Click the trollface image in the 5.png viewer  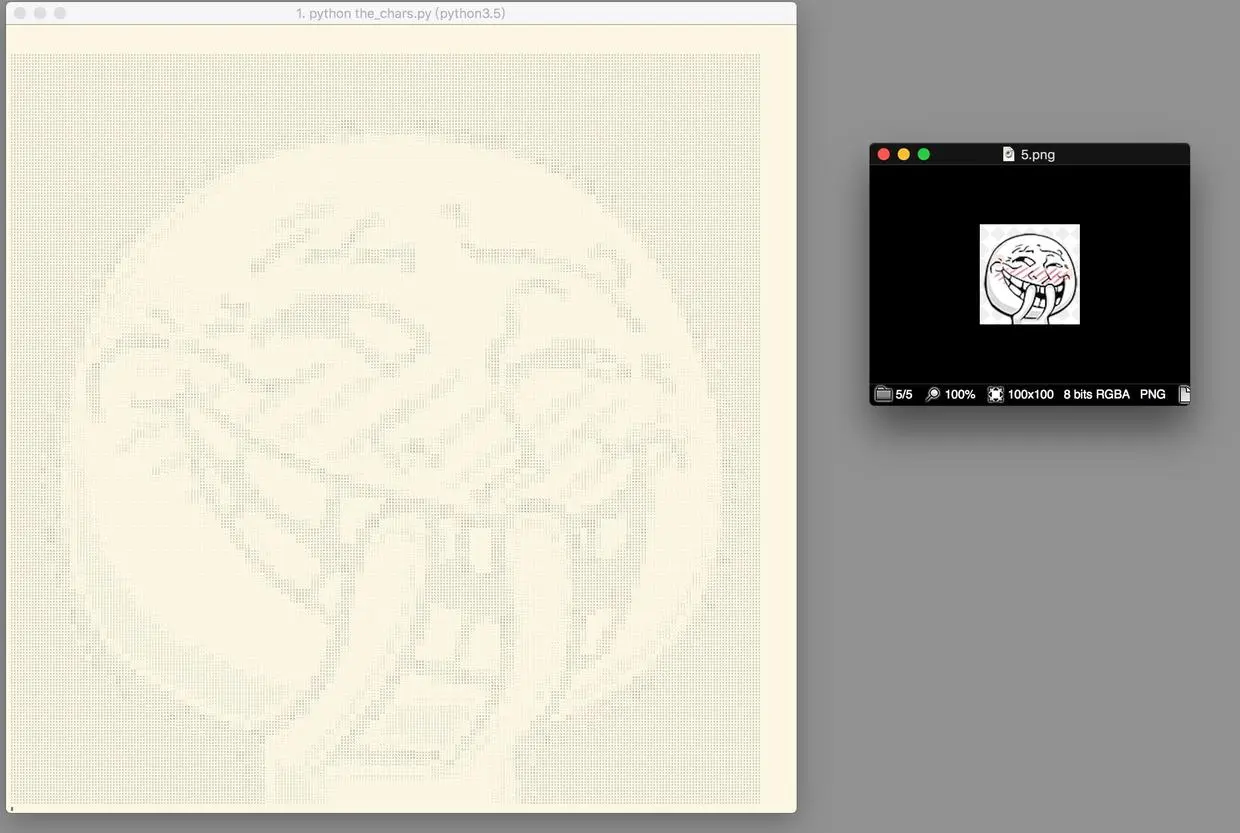click(1029, 274)
